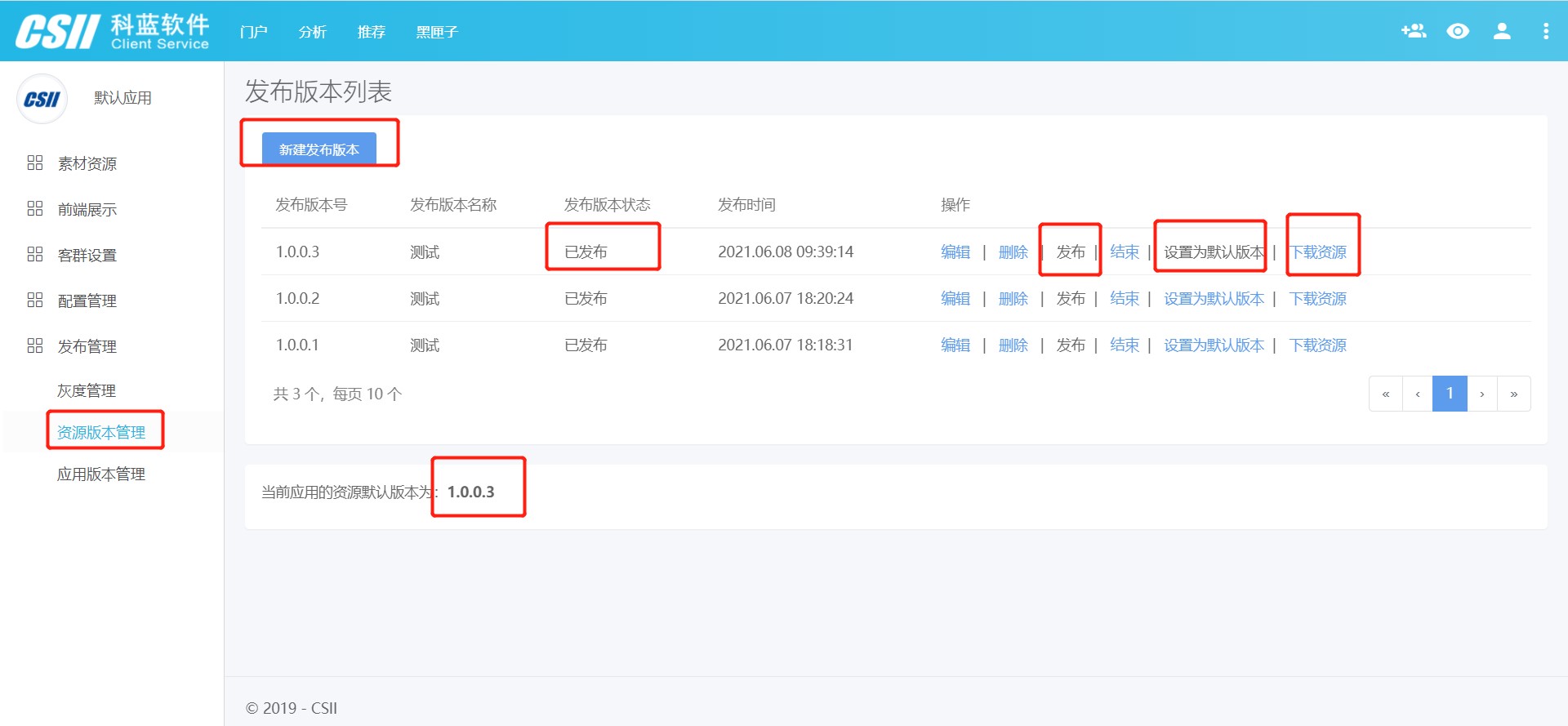Open the add users group icon

pyautogui.click(x=1414, y=31)
